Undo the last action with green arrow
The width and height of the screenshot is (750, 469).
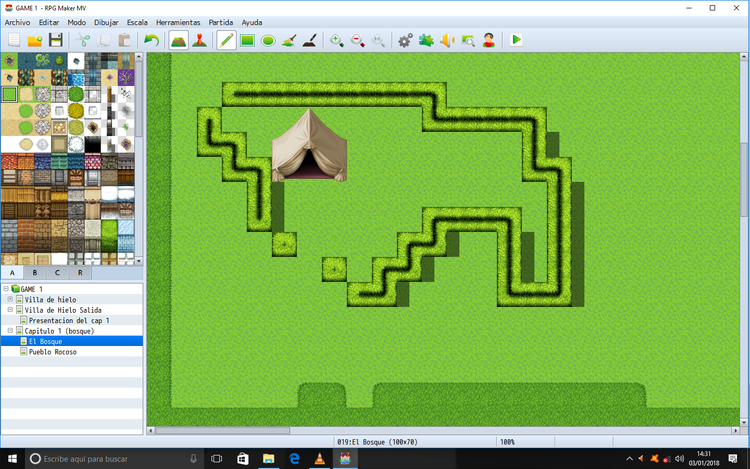tap(151, 40)
